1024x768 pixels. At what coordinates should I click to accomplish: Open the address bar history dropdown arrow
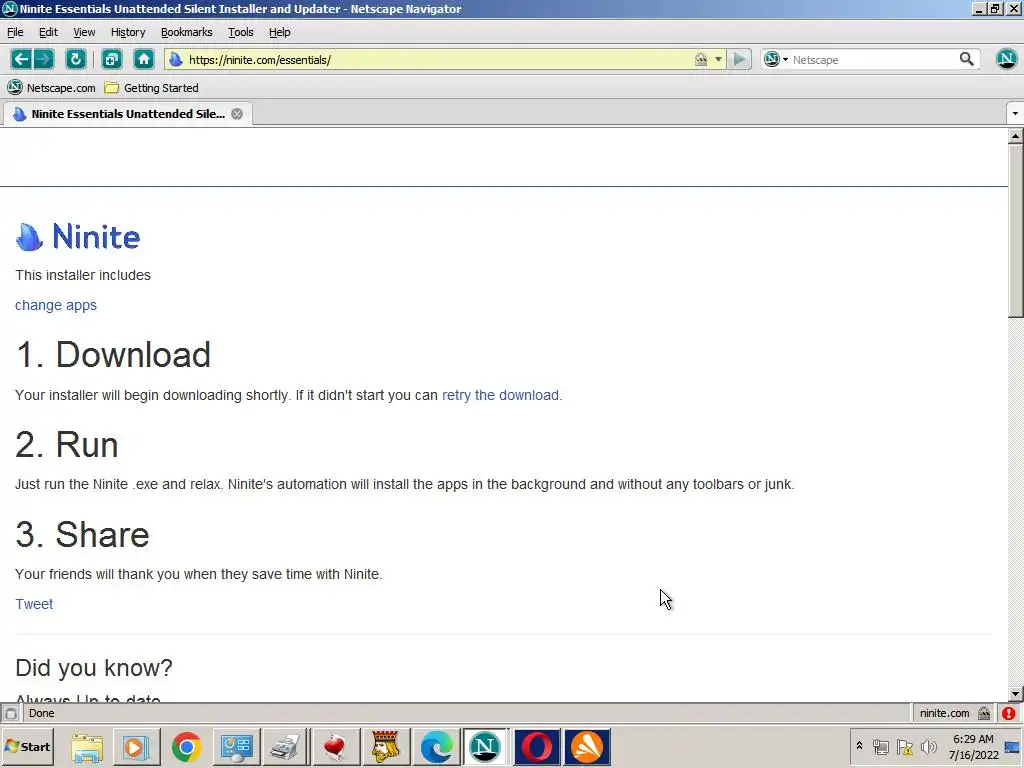pos(718,59)
